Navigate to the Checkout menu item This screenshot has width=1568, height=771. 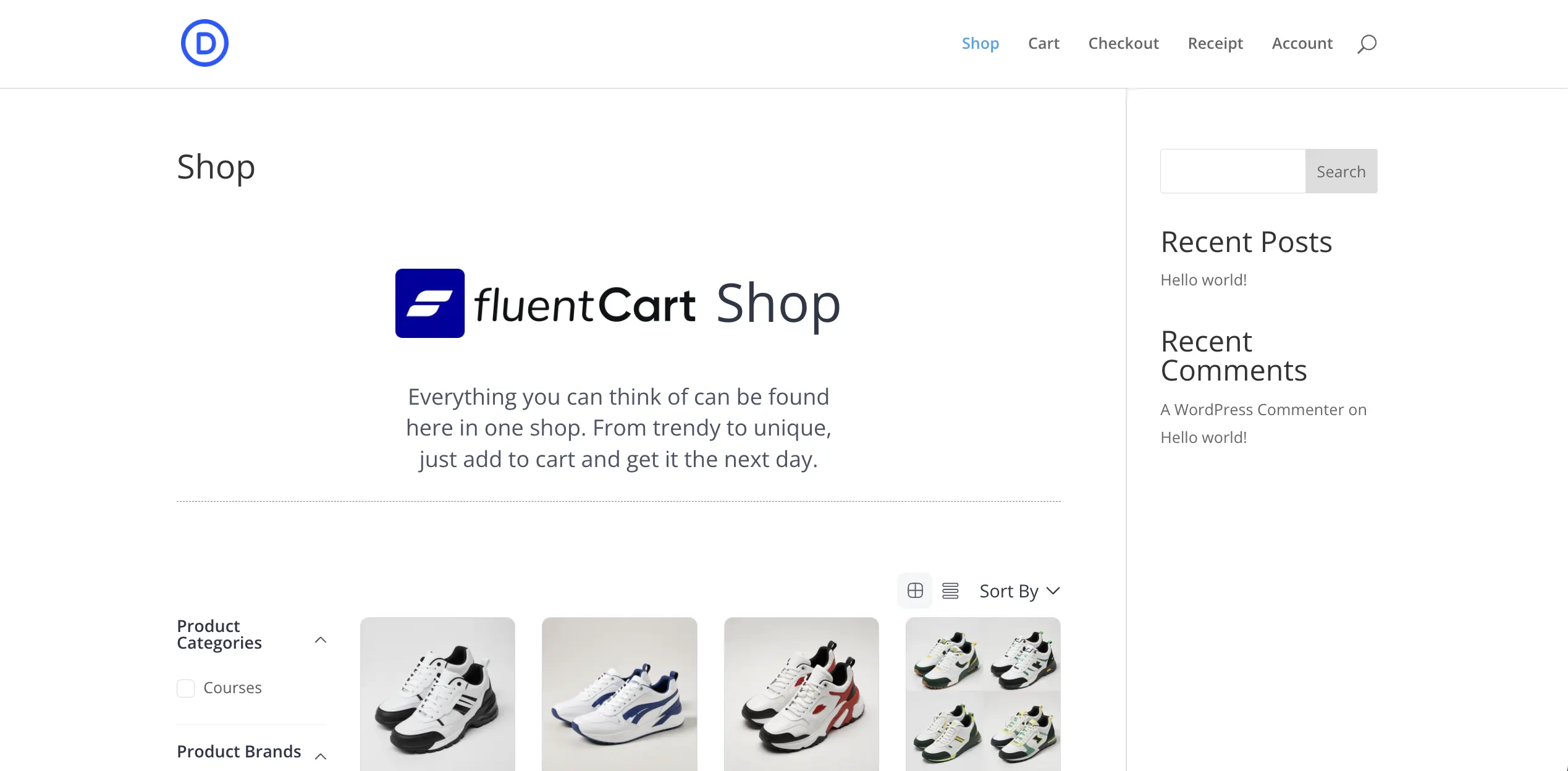coord(1123,43)
